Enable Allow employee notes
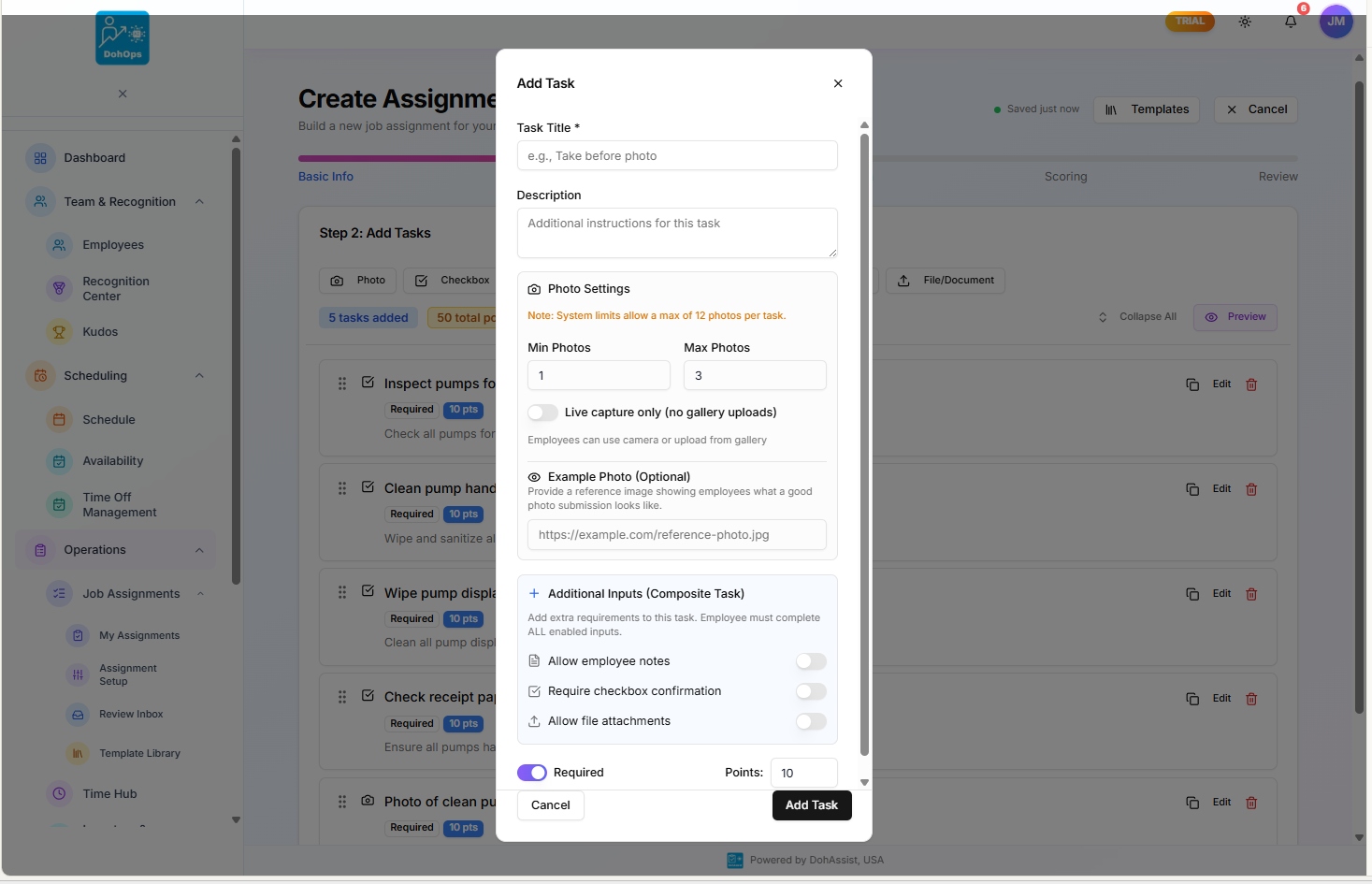The width and height of the screenshot is (1372, 884). (810, 661)
